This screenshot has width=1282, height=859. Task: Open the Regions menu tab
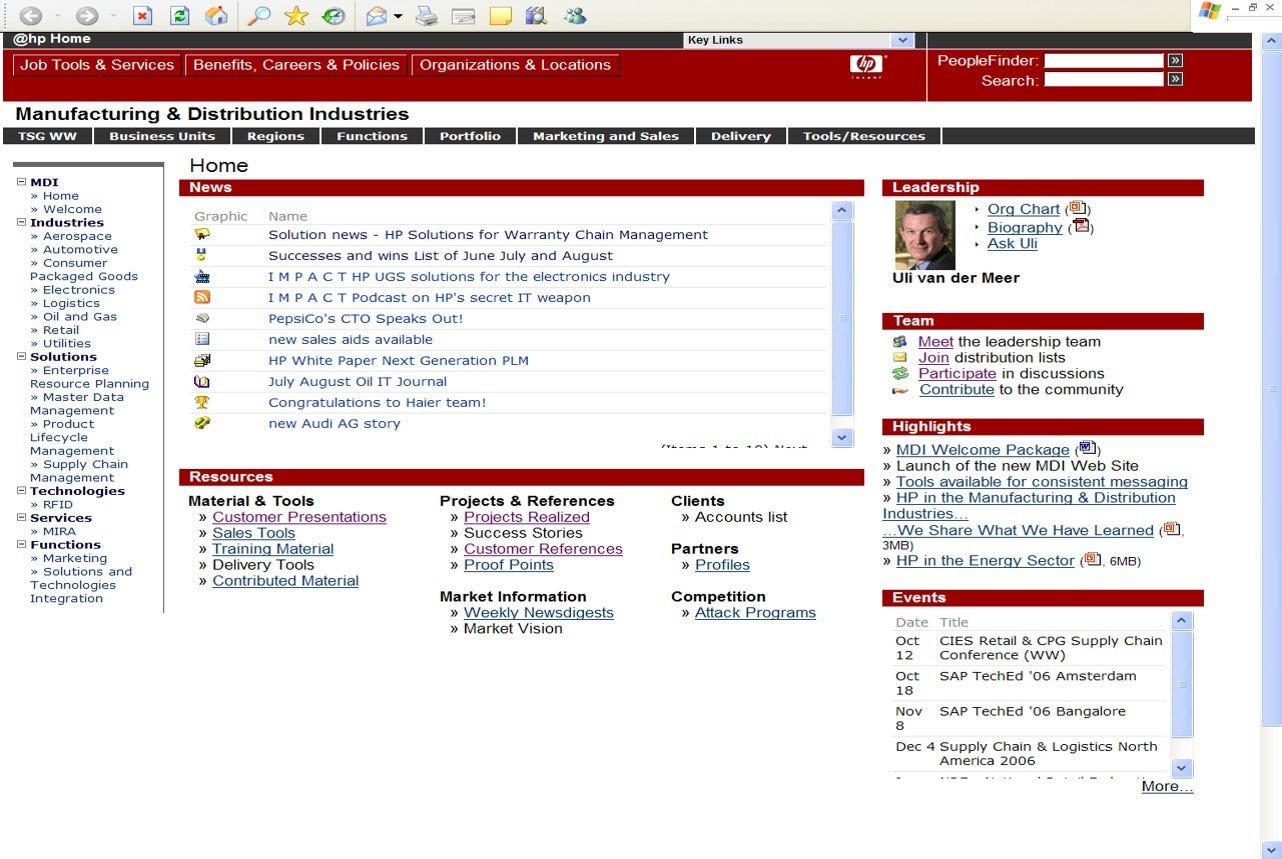pos(276,136)
